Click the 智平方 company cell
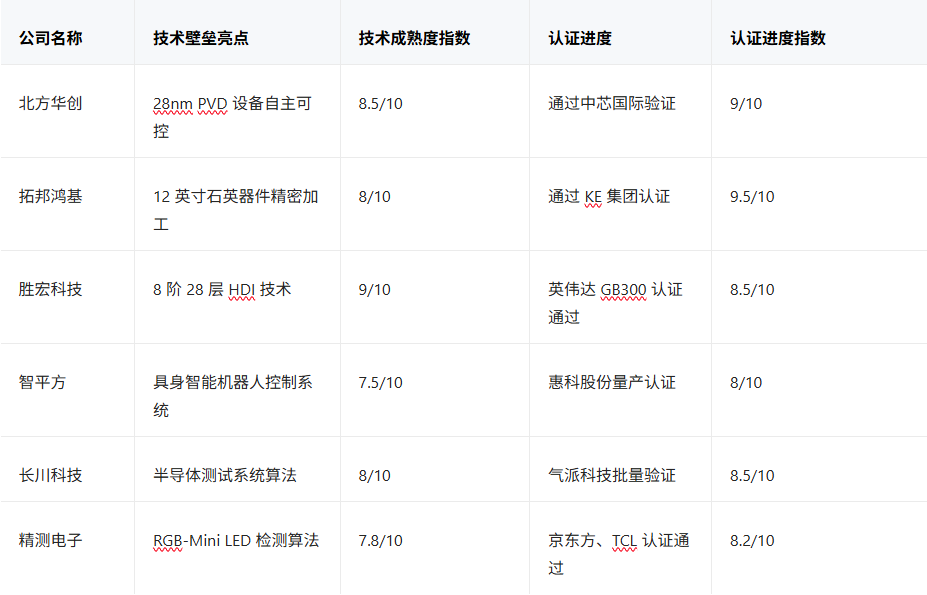Viewport: 927px width, 595px height. (x=42, y=382)
